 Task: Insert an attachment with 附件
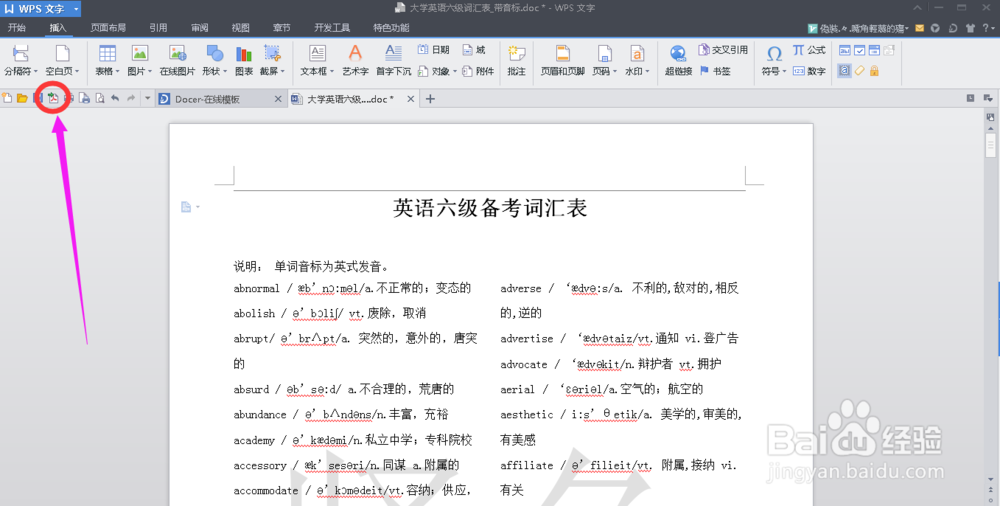478,71
